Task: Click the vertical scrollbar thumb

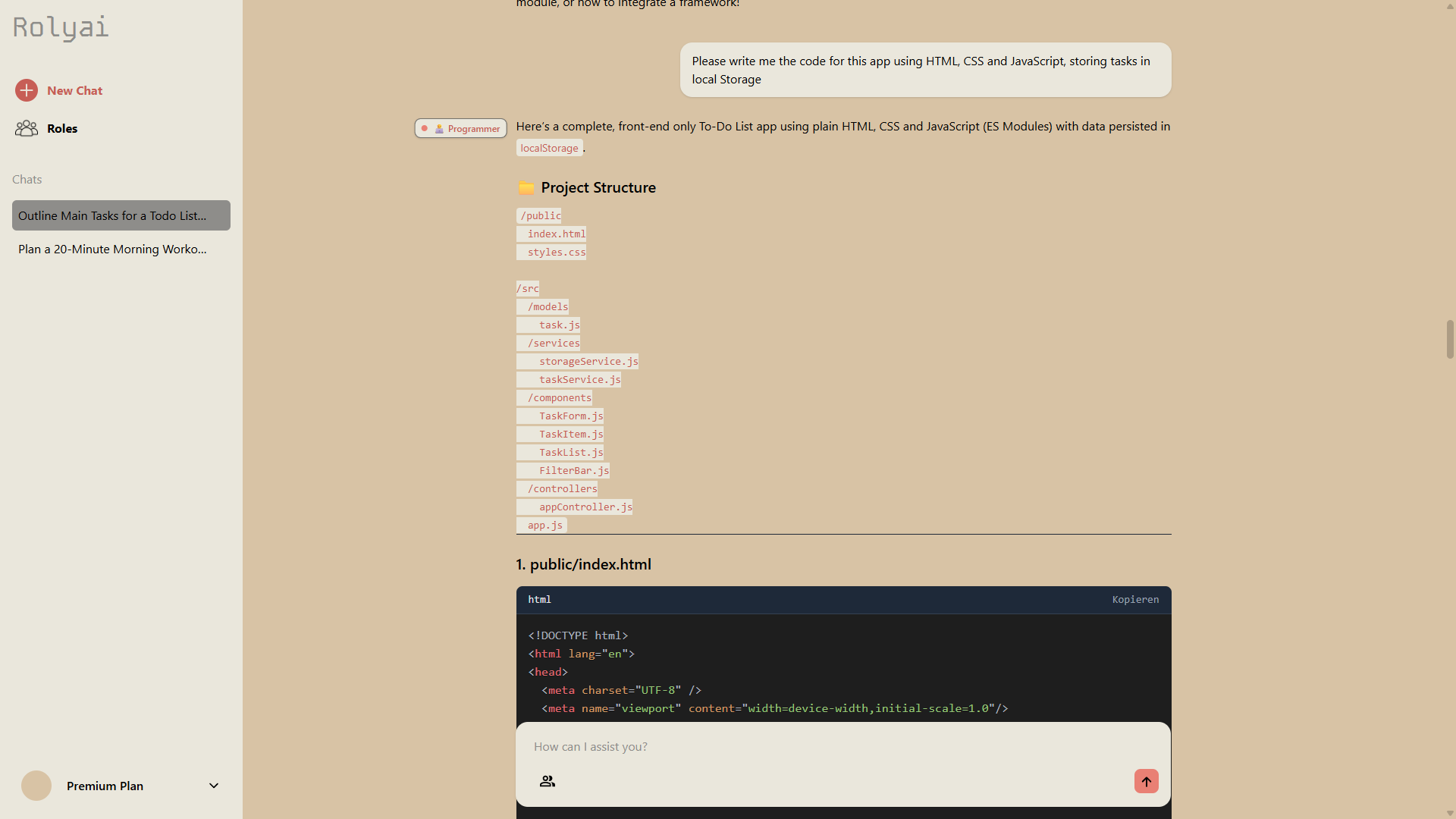Action: 1450,339
